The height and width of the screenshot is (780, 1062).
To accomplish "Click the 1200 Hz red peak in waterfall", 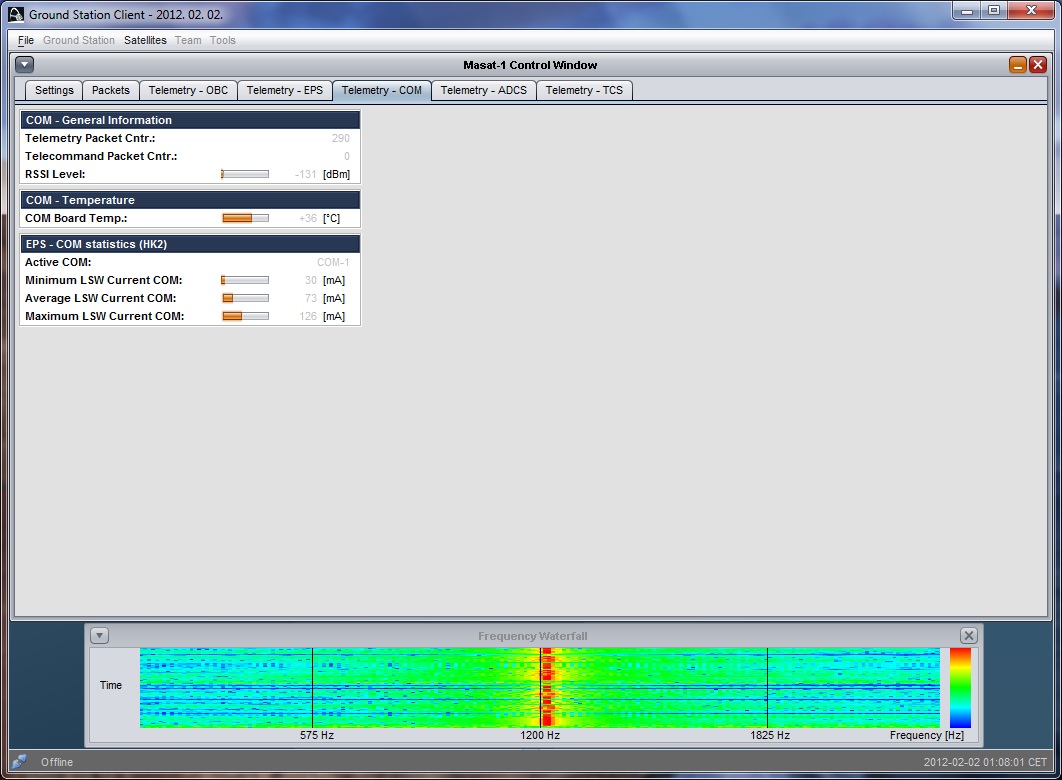I will point(547,688).
